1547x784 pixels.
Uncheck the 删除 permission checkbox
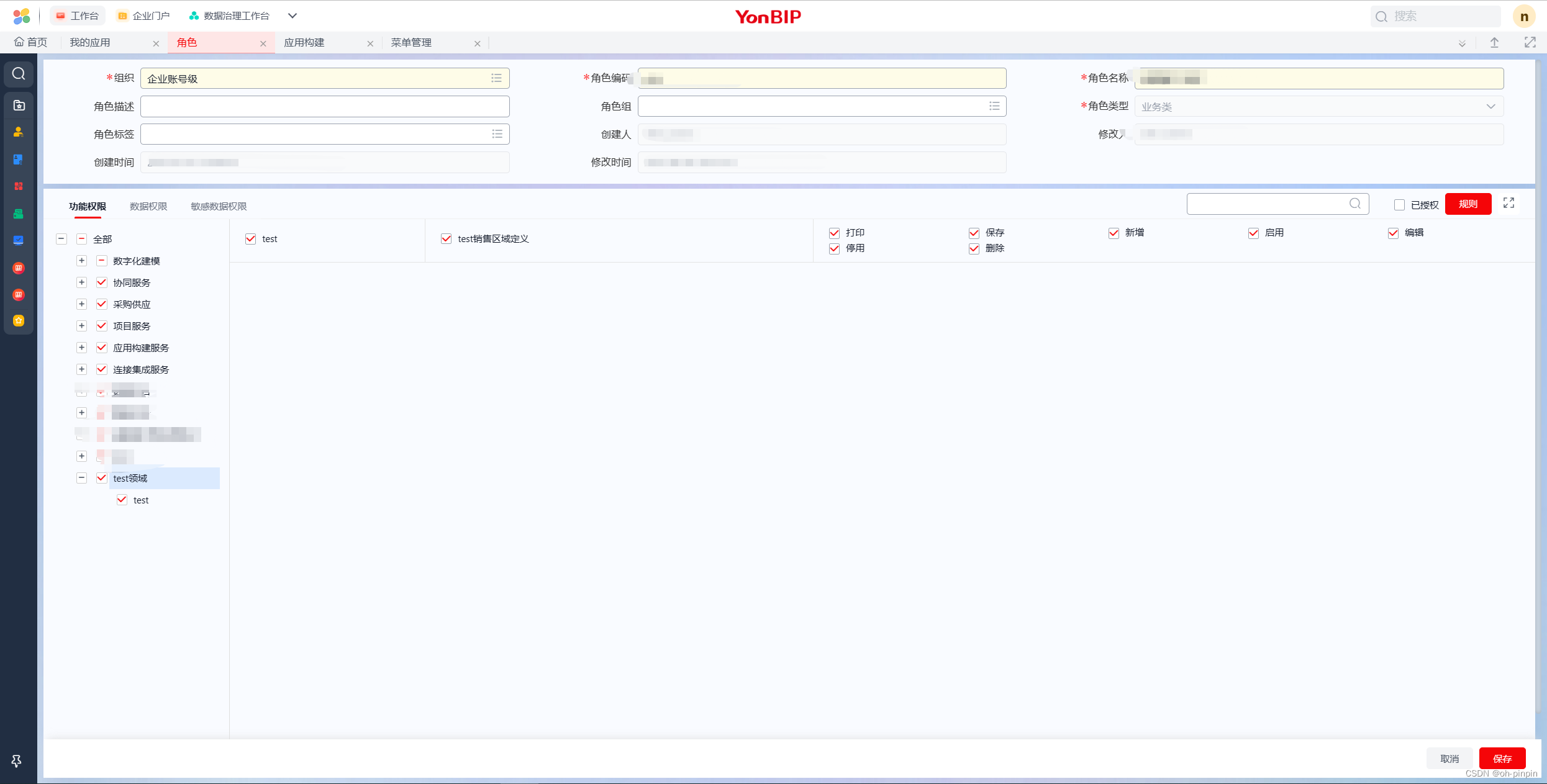tap(974, 249)
